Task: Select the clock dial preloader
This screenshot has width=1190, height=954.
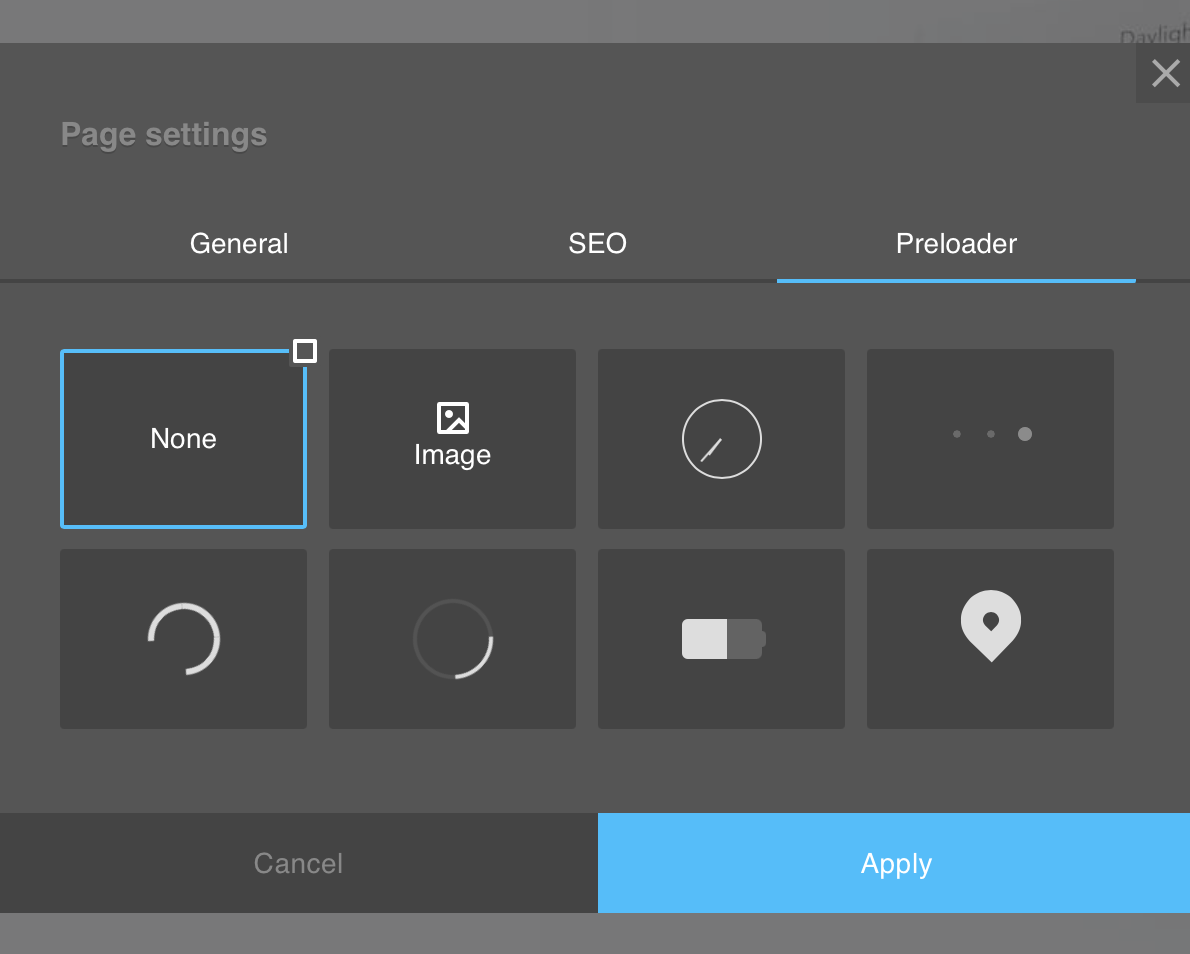Action: coord(721,439)
